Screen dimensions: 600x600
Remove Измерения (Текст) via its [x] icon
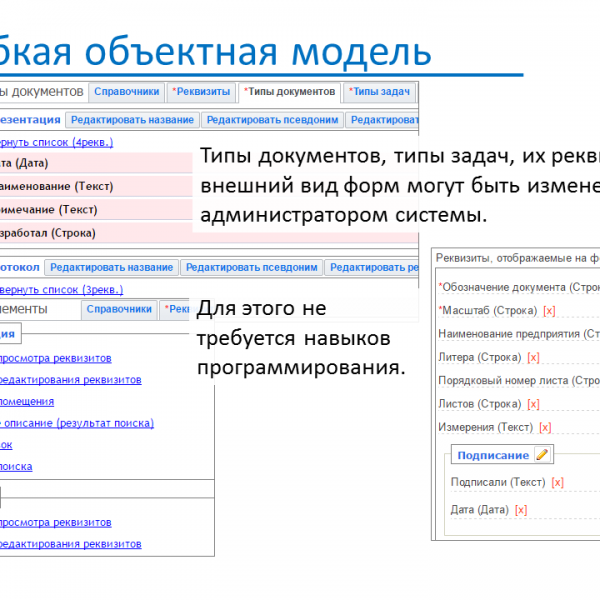[x=545, y=428]
